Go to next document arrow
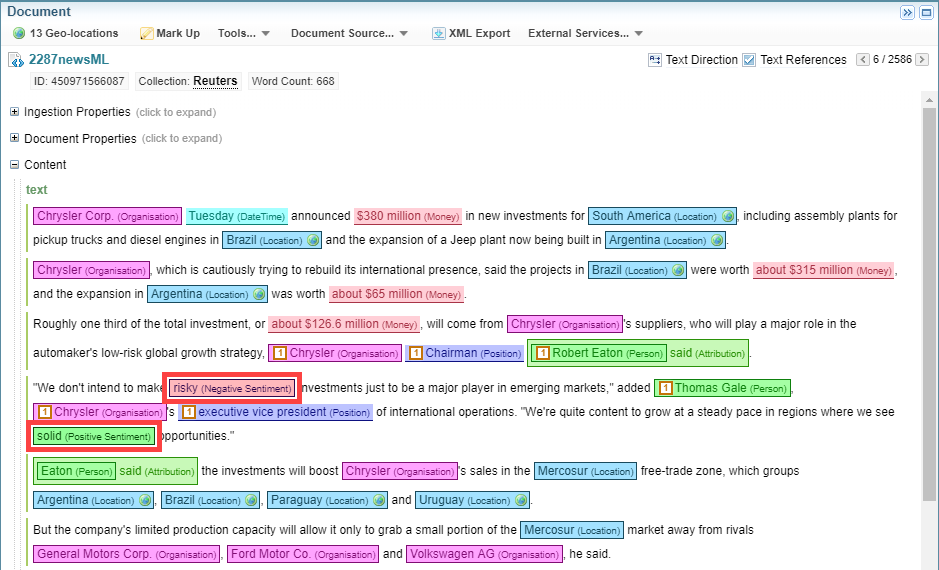 click(x=924, y=60)
